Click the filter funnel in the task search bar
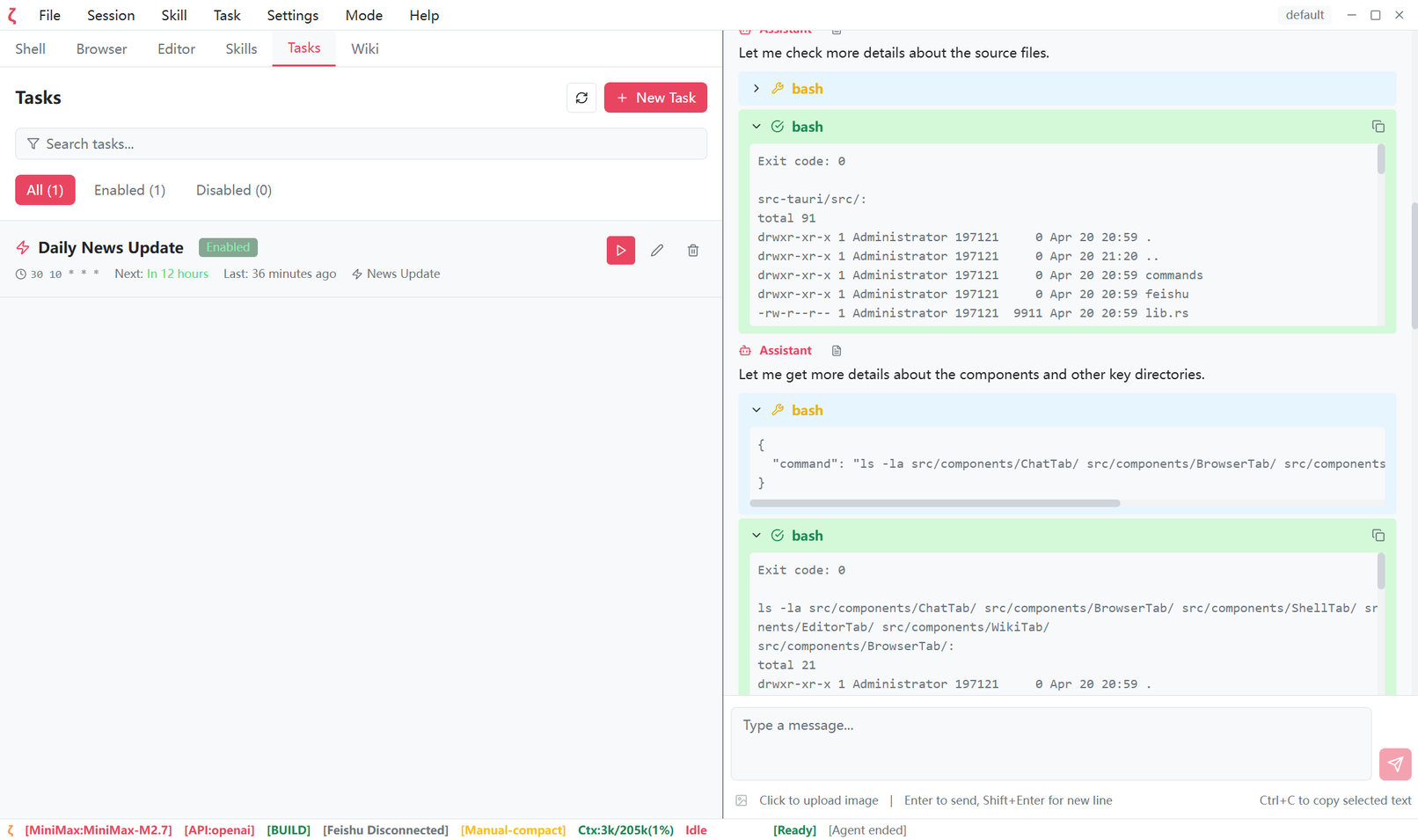This screenshot has width=1418, height=840. click(x=33, y=143)
